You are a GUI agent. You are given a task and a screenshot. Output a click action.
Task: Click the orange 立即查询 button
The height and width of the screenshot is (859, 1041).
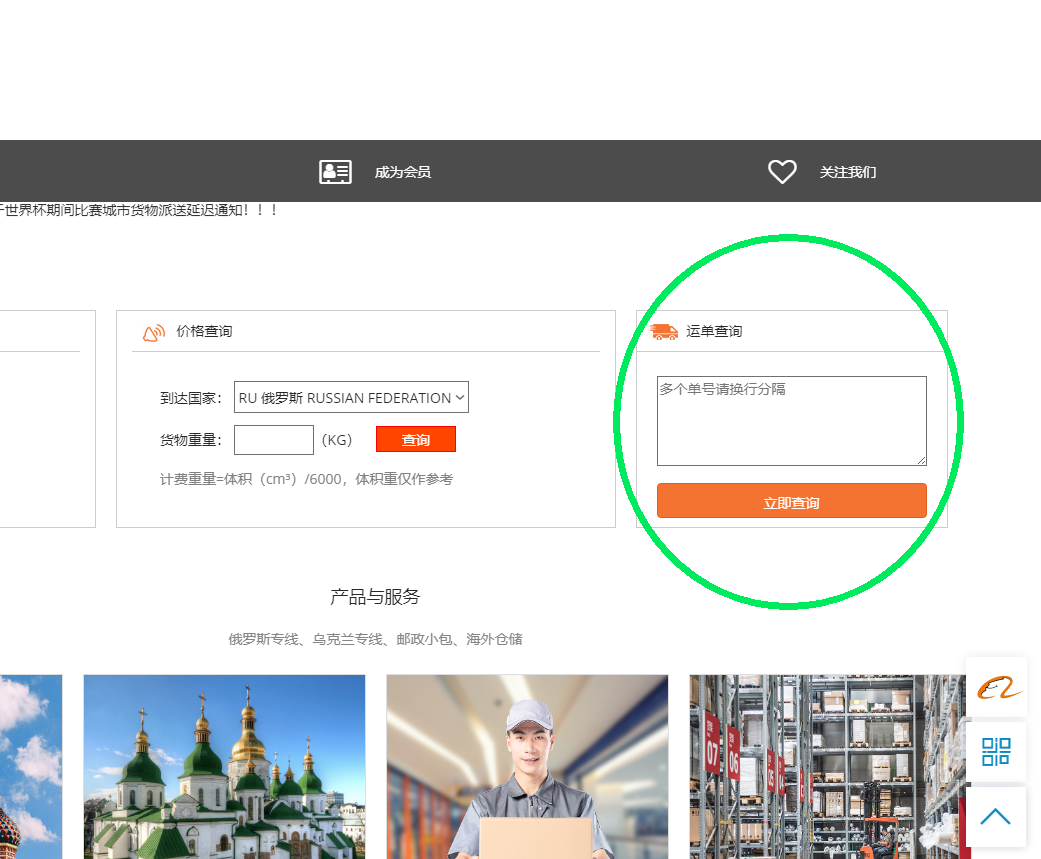pos(791,501)
